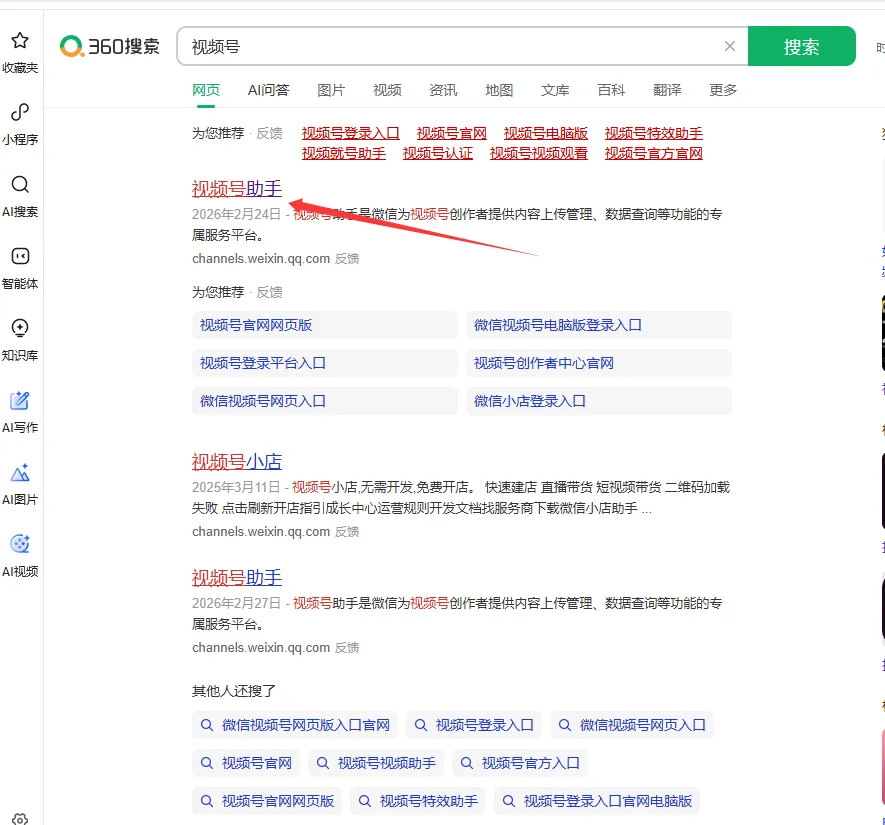Viewport: 885px width, 825px height.
Task: Open the 视频号官网 recommendation link
Action: 452,134
